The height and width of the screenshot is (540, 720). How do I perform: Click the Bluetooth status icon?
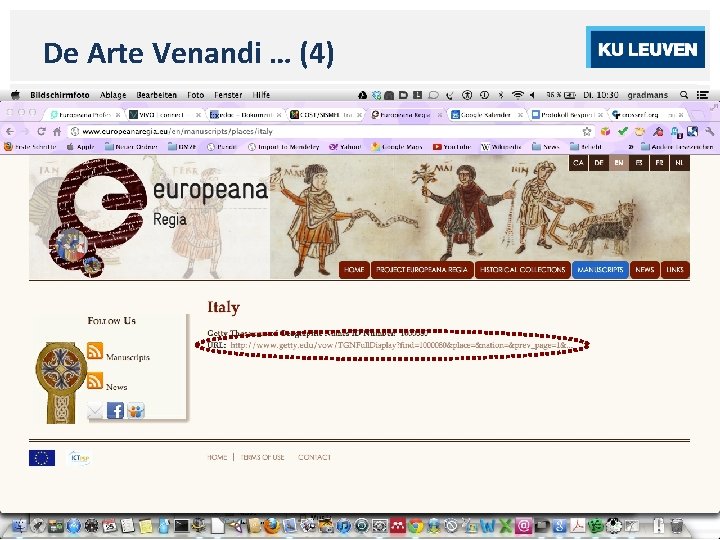[x=501, y=95]
